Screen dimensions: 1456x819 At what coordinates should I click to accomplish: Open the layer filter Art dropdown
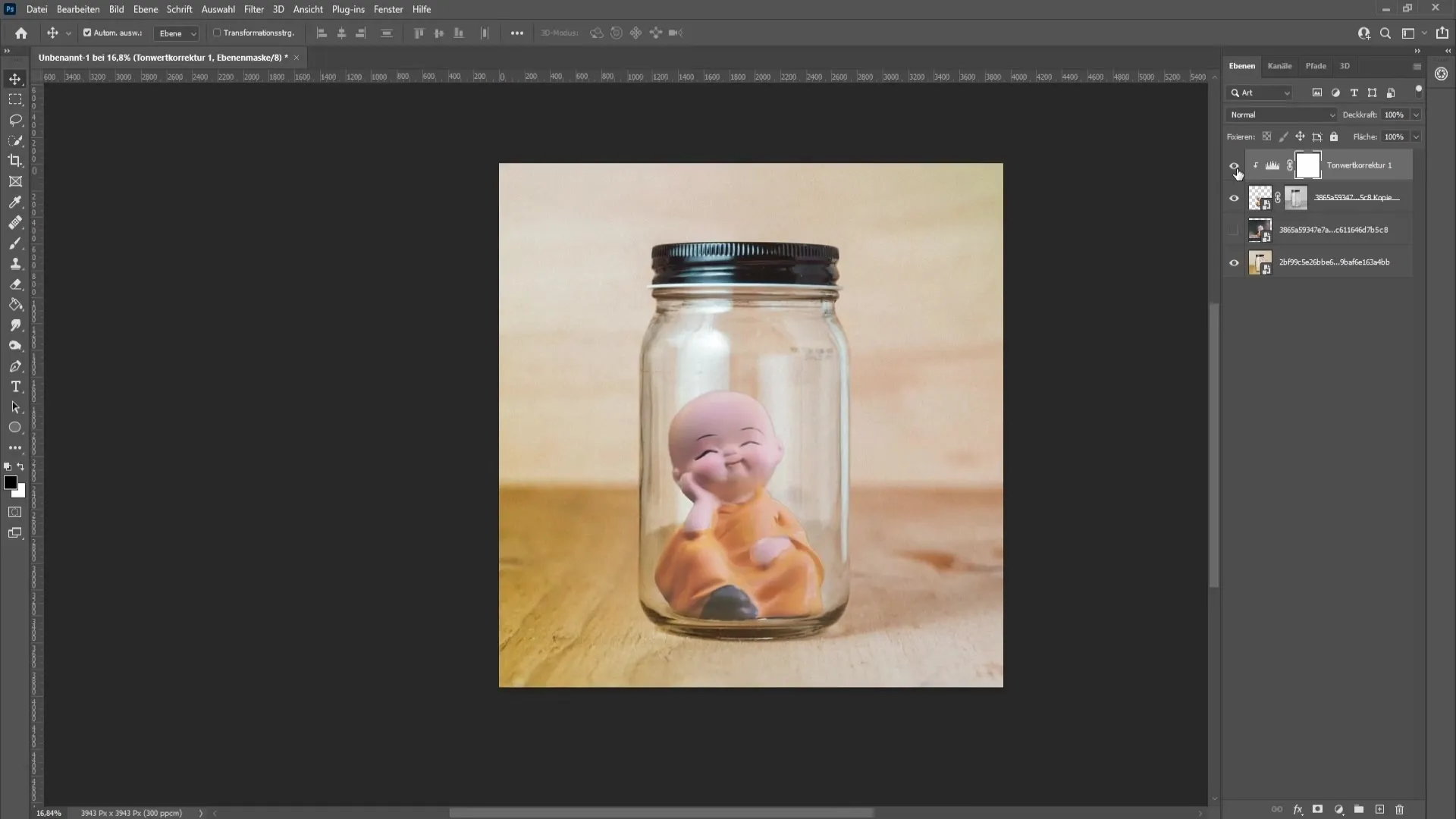click(x=1260, y=93)
